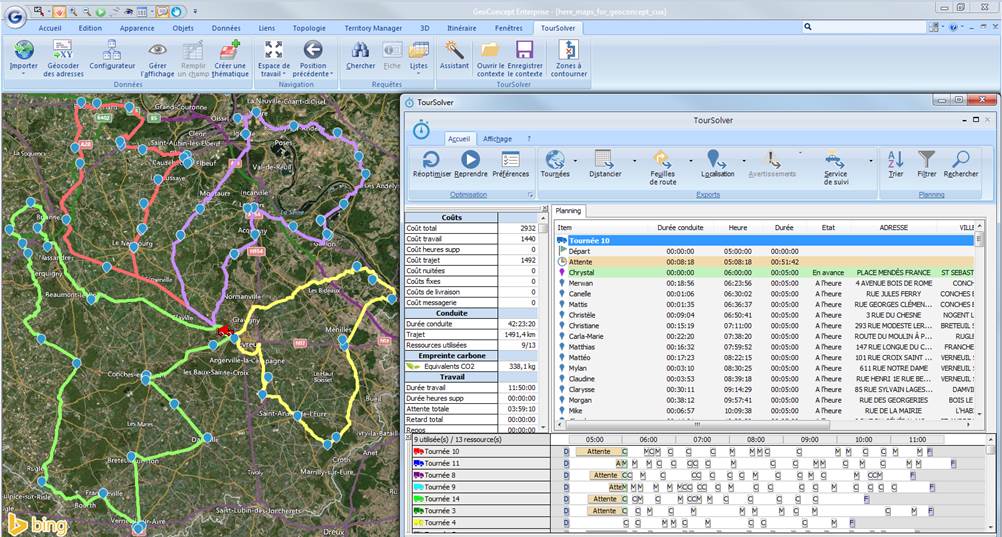Click Enregistrer le contexte disk icon

click(x=525, y=51)
